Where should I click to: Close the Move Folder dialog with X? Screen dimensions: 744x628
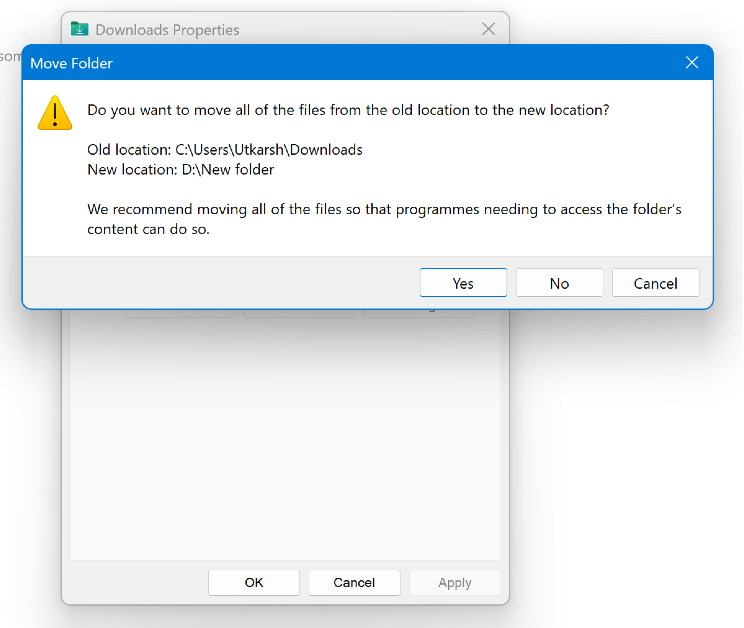click(x=691, y=63)
